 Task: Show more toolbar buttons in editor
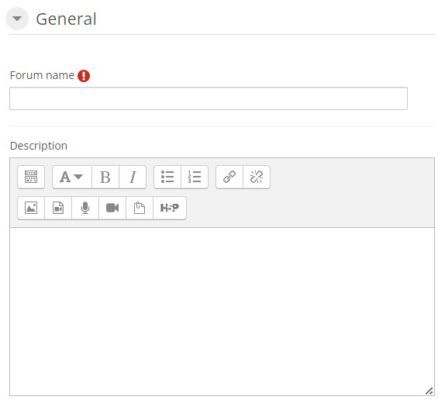(x=31, y=177)
